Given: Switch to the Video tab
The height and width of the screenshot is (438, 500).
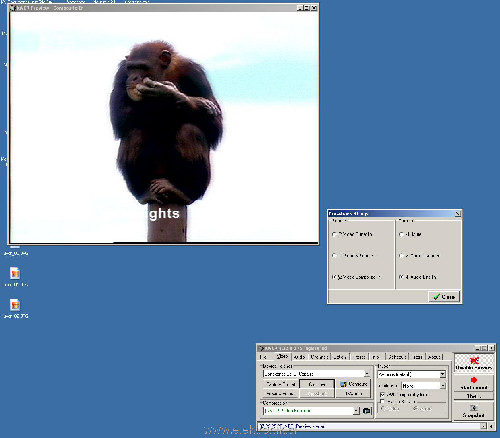Looking at the screenshot, I should coord(282,356).
